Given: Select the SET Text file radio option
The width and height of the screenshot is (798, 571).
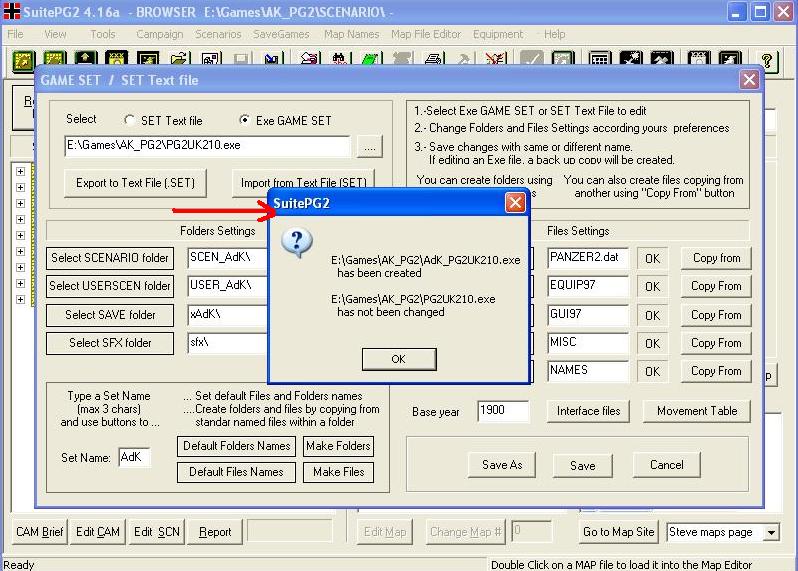Looking at the screenshot, I should (x=129, y=120).
